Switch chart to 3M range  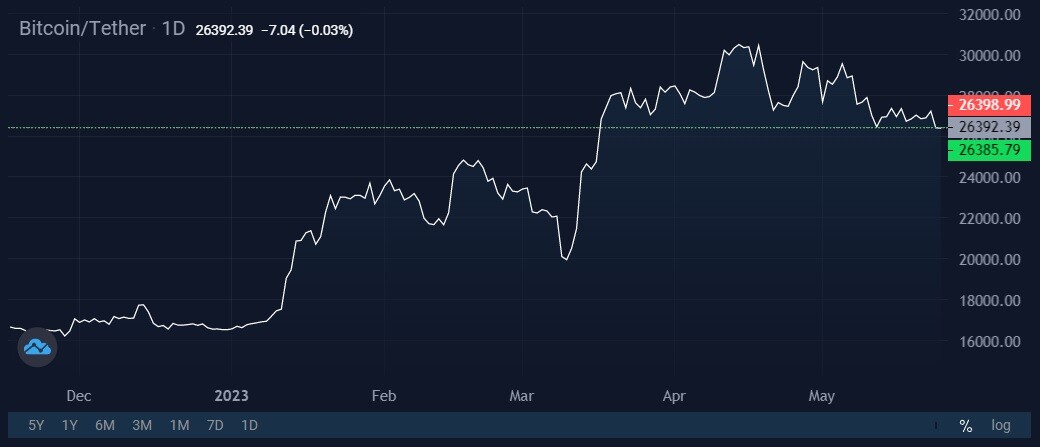point(142,426)
